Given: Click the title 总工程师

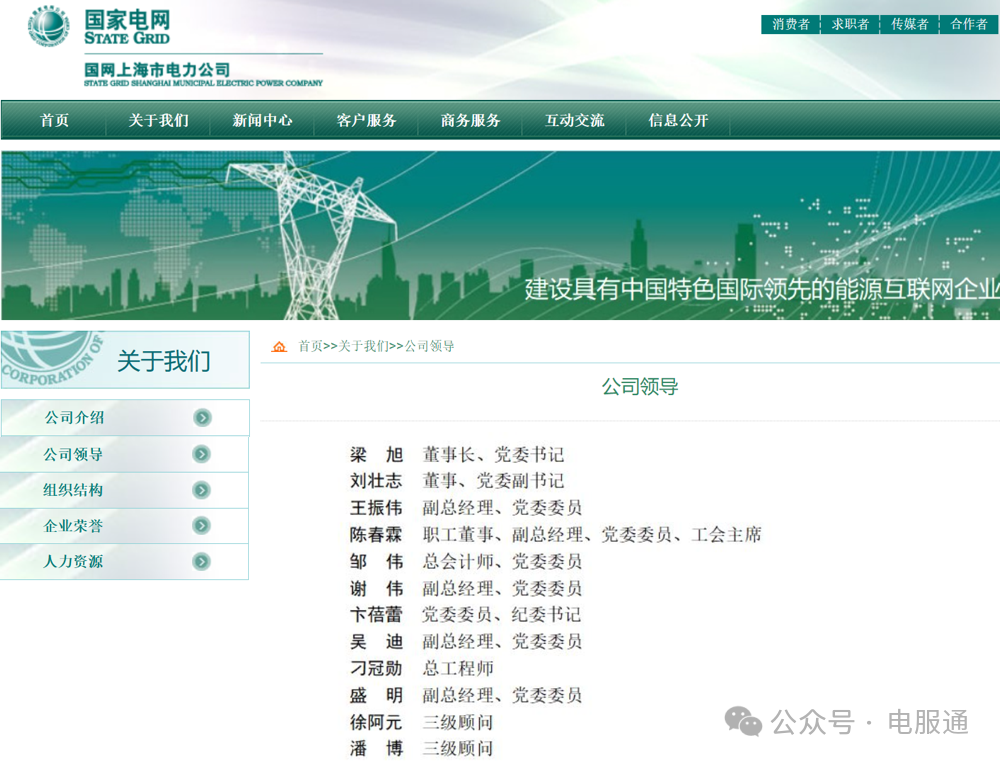Looking at the screenshot, I should [x=458, y=668].
